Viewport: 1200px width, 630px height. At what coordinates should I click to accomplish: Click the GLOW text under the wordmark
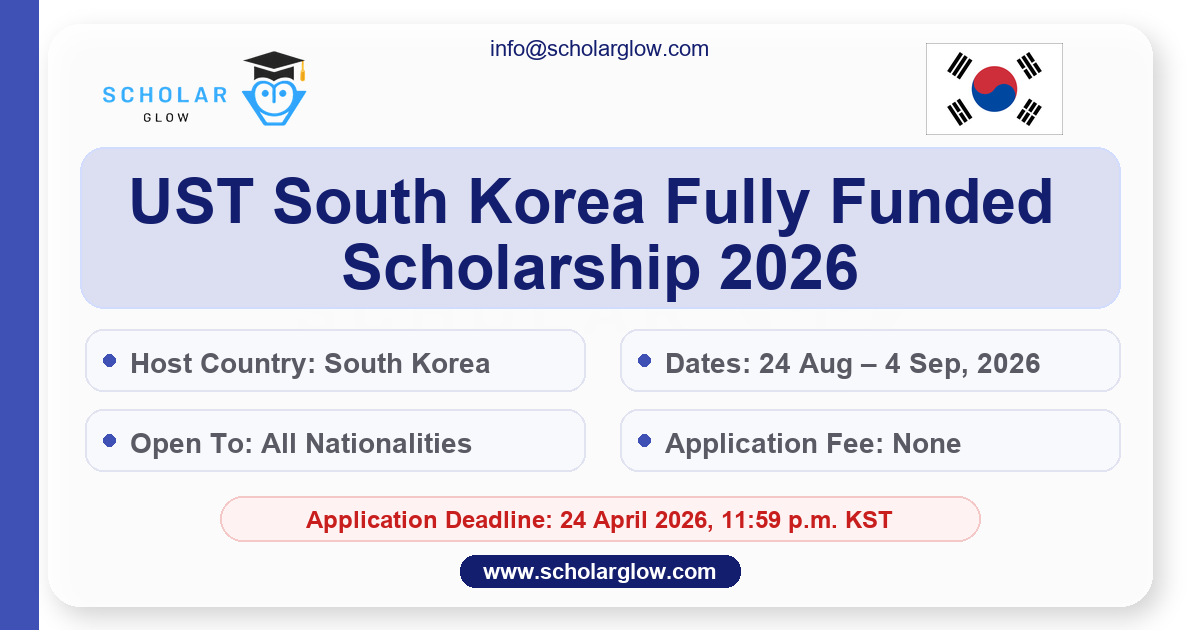[165, 118]
